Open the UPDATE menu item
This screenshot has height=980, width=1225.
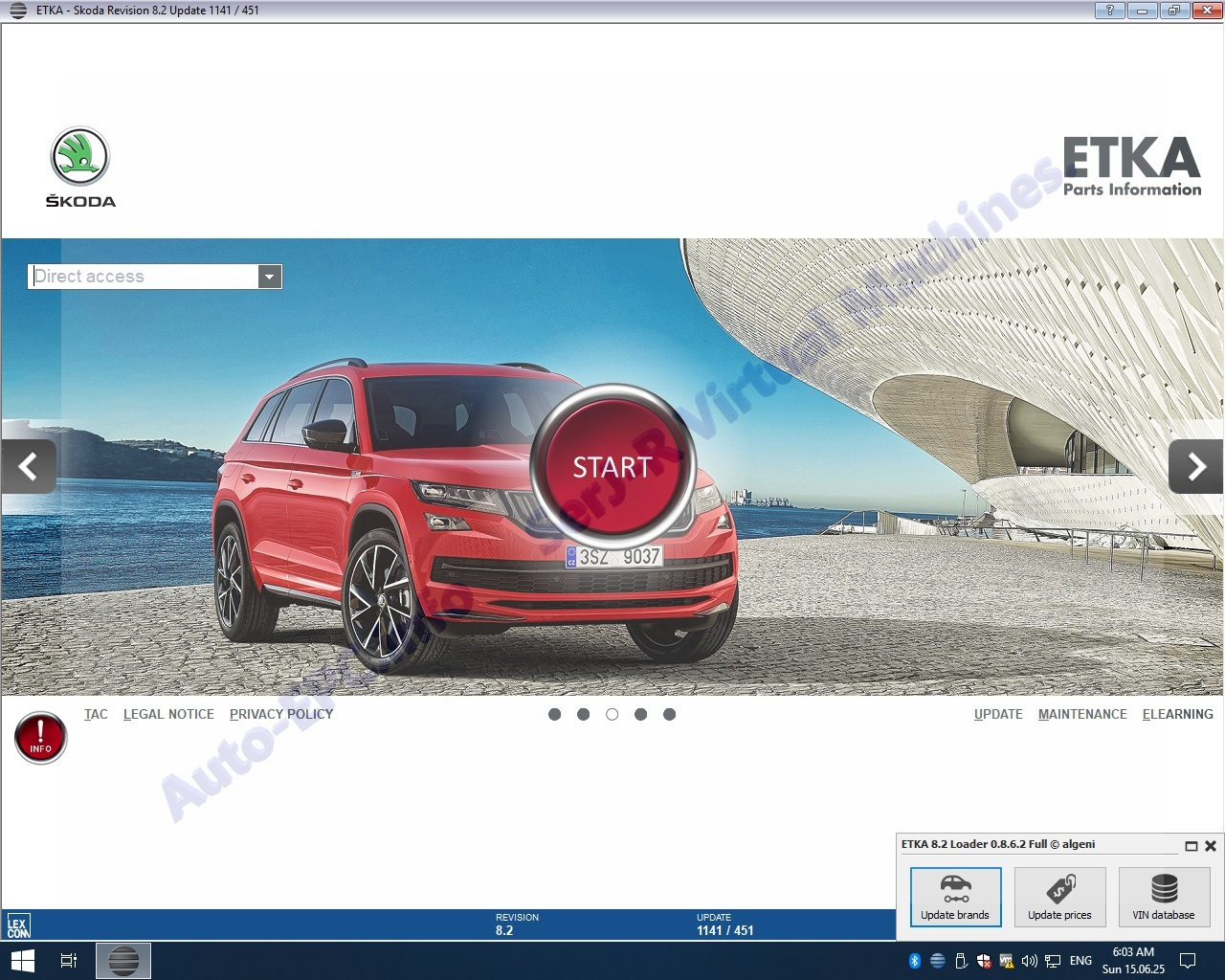click(998, 714)
